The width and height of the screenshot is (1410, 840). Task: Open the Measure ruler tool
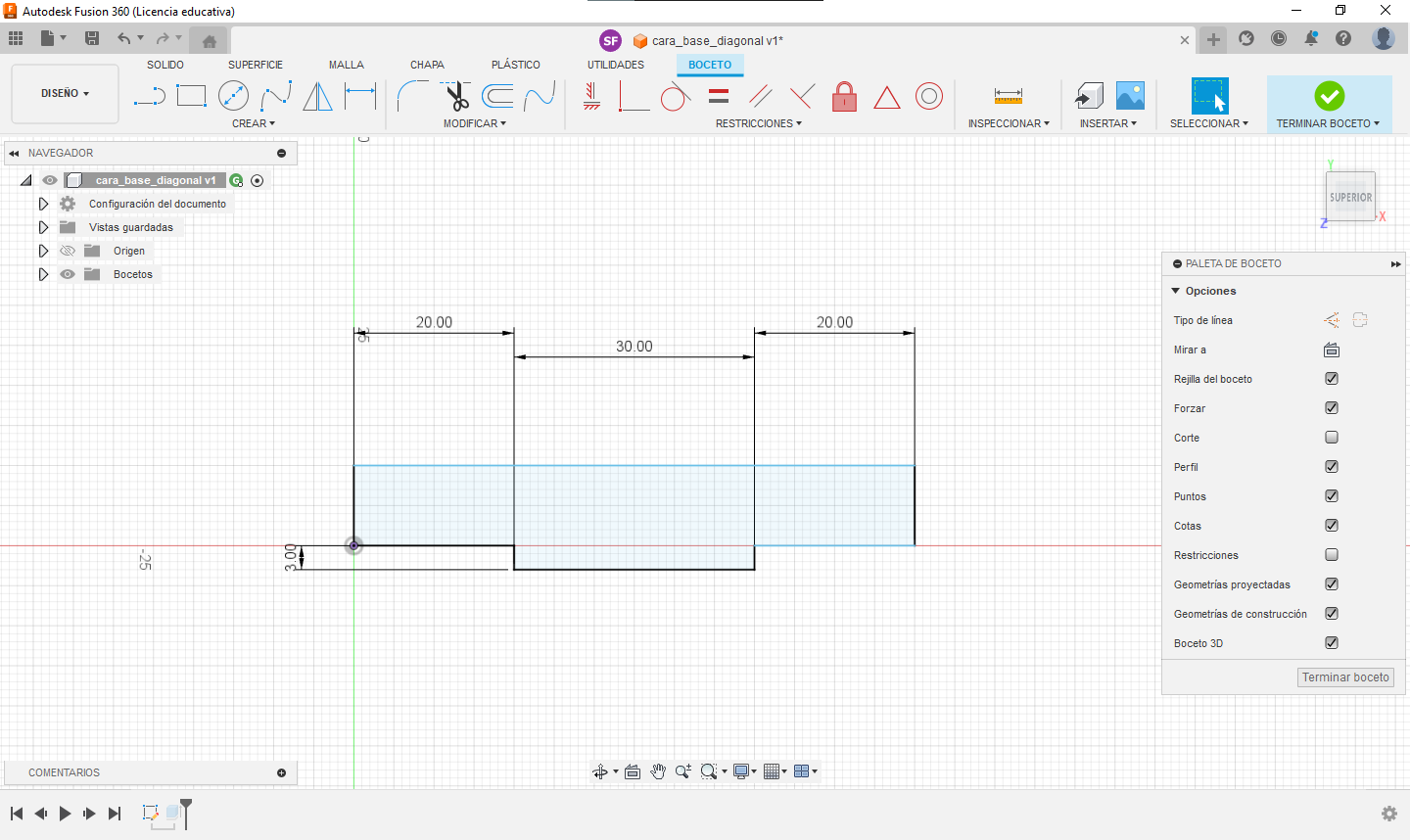tap(1008, 96)
